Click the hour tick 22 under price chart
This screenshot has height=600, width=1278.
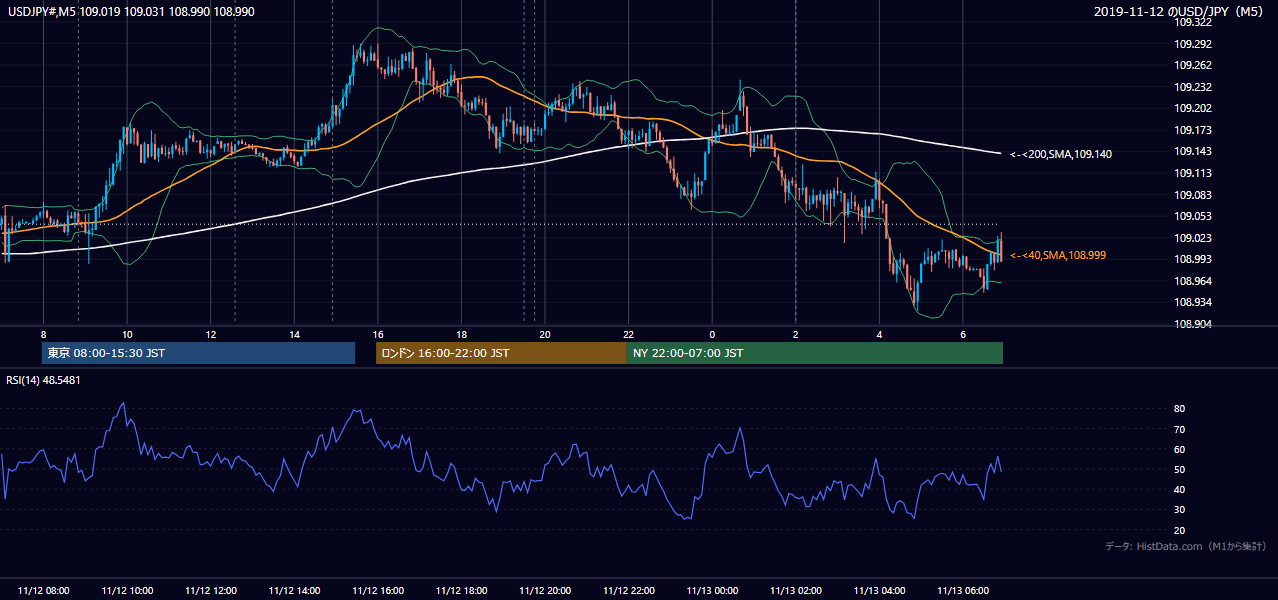pyautogui.click(x=628, y=333)
